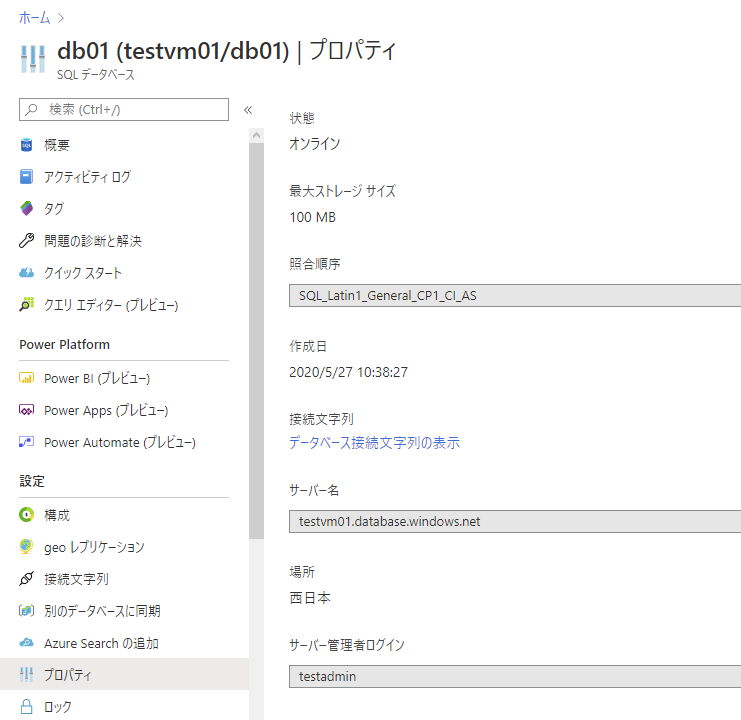
Task: Click the Power BI chart icon
Action: point(26,378)
